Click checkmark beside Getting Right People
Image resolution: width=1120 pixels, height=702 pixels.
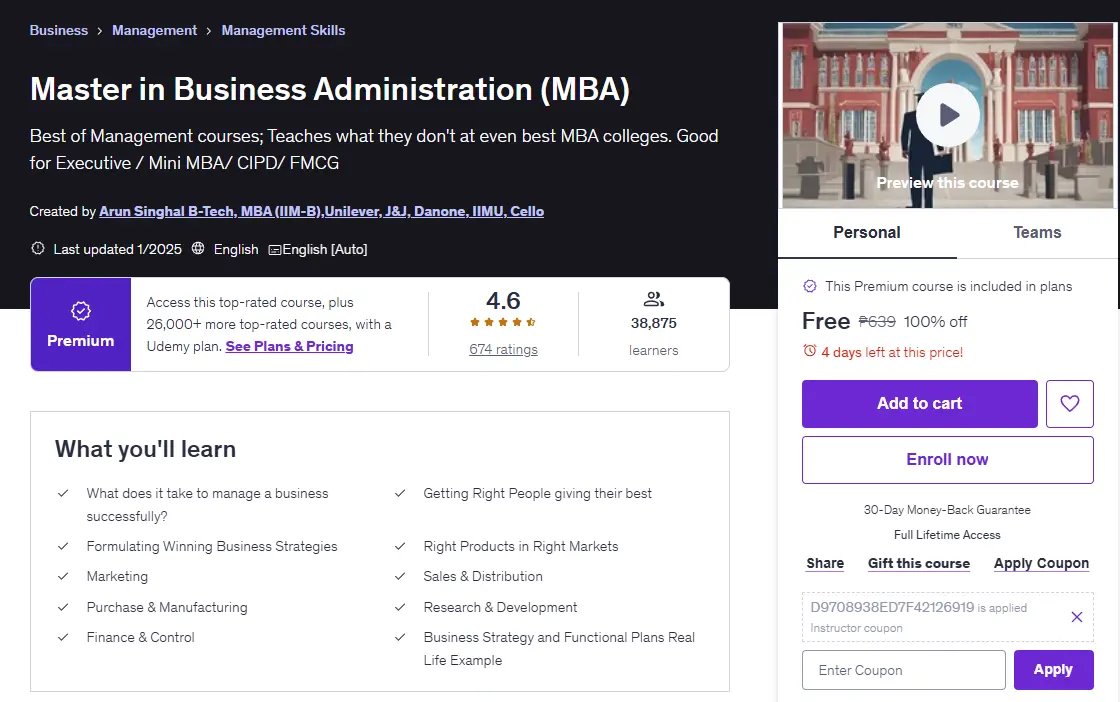400,493
